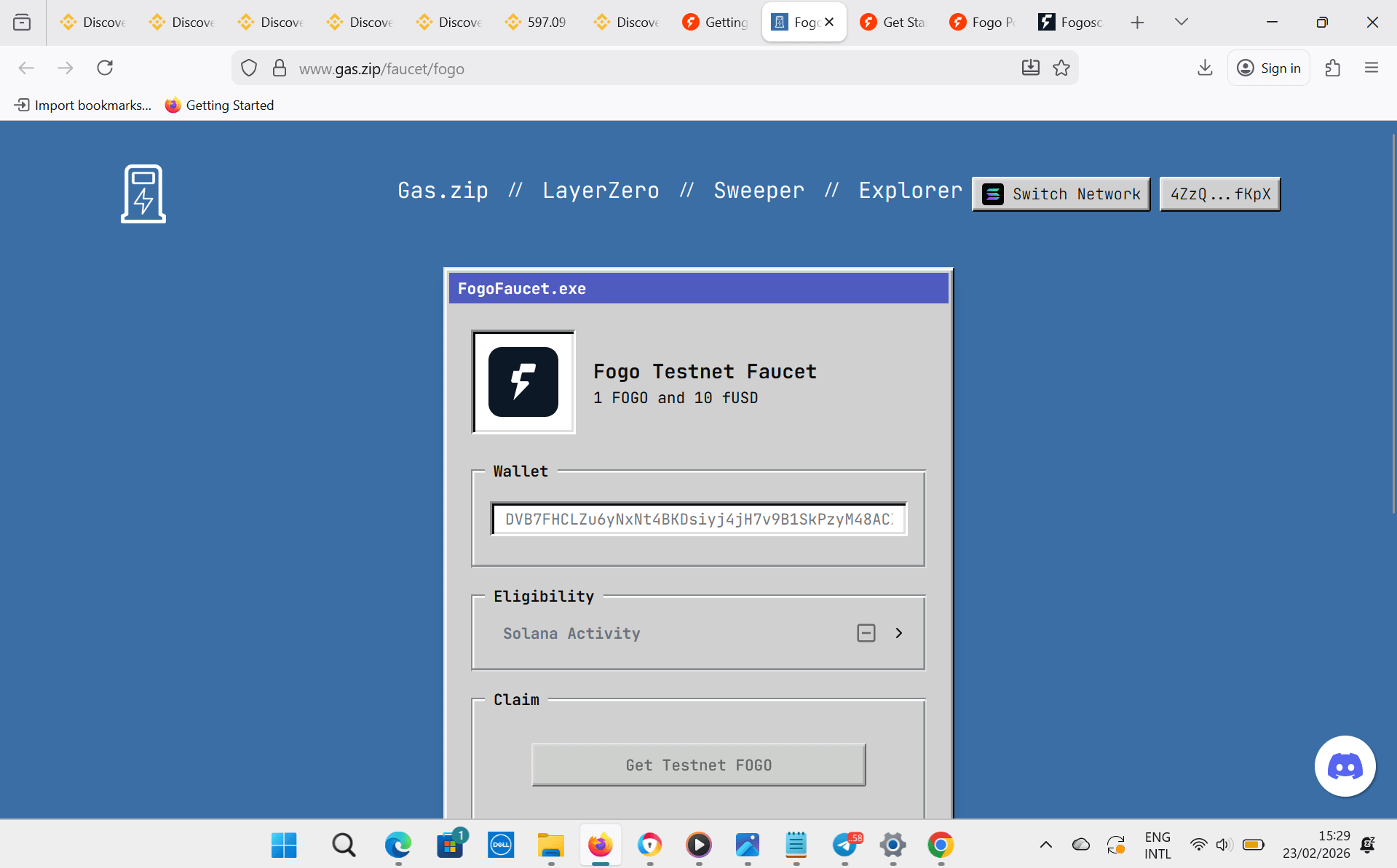This screenshot has height=868, width=1397.
Task: Launch Google Chrome from the taskbar
Action: [x=941, y=845]
